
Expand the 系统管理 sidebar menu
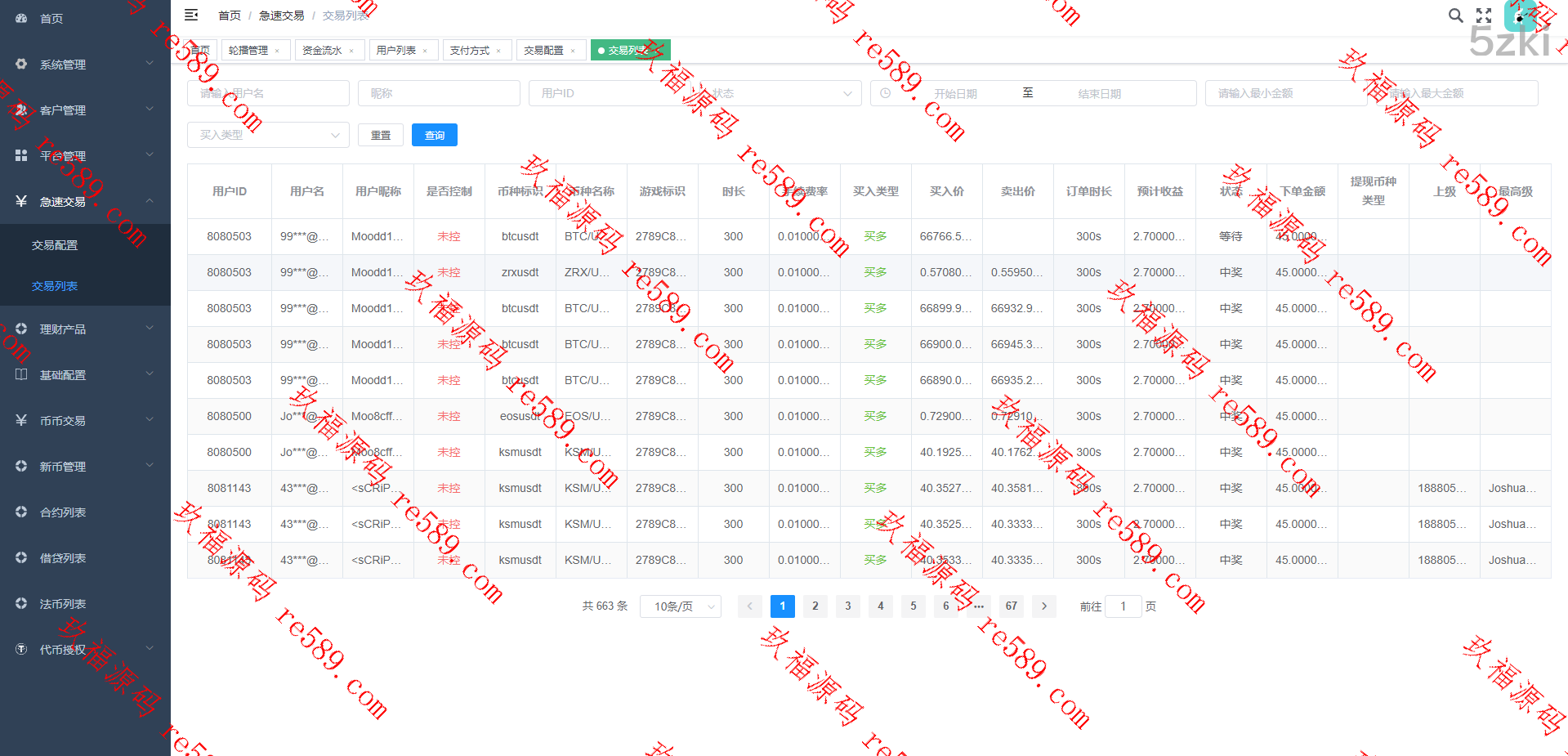[x=85, y=64]
